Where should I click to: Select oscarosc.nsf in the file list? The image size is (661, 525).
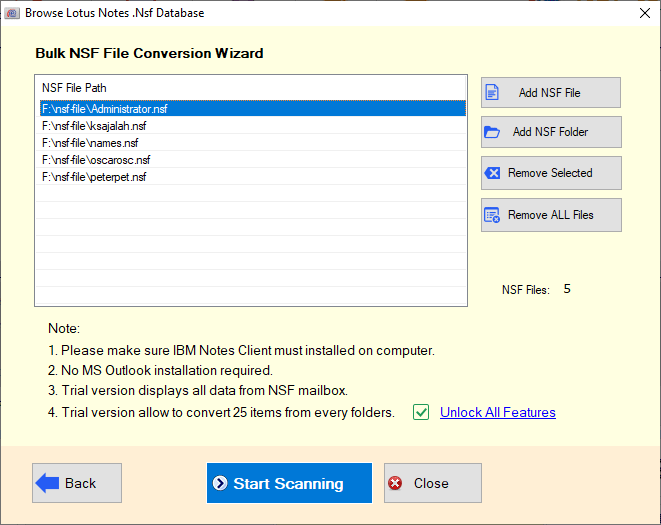pos(96,160)
